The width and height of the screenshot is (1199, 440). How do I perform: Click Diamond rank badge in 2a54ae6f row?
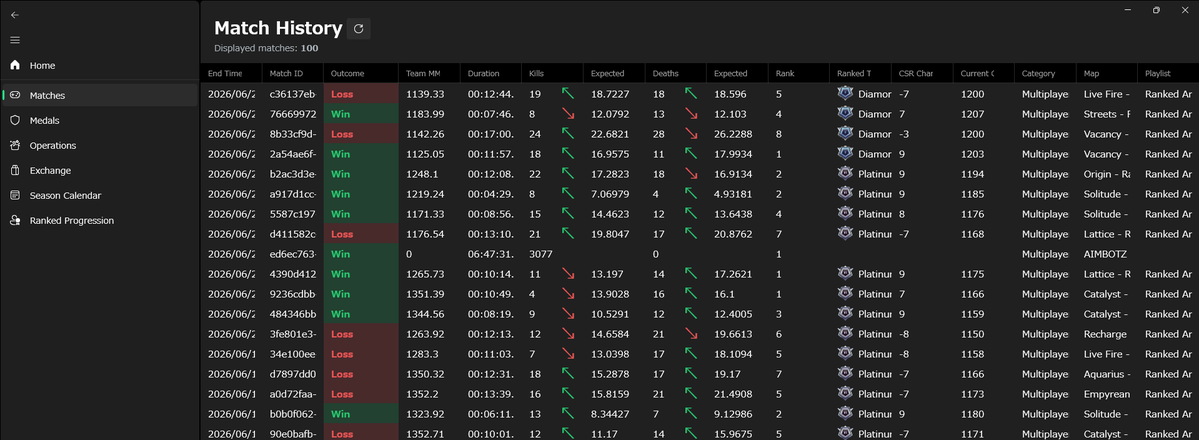click(x=845, y=154)
